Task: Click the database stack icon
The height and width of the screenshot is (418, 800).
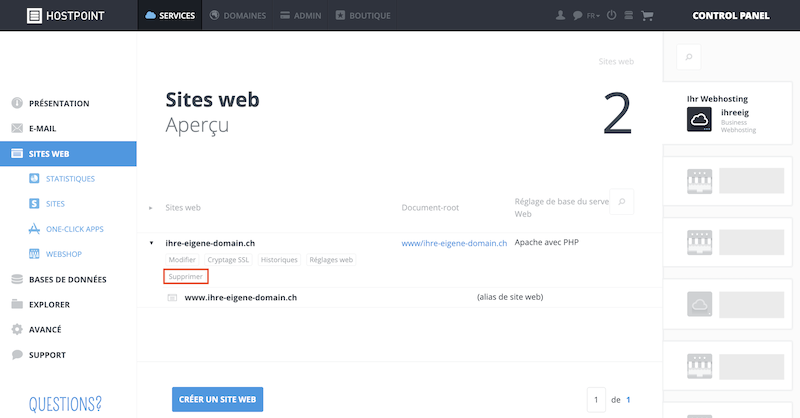Action: (17, 279)
